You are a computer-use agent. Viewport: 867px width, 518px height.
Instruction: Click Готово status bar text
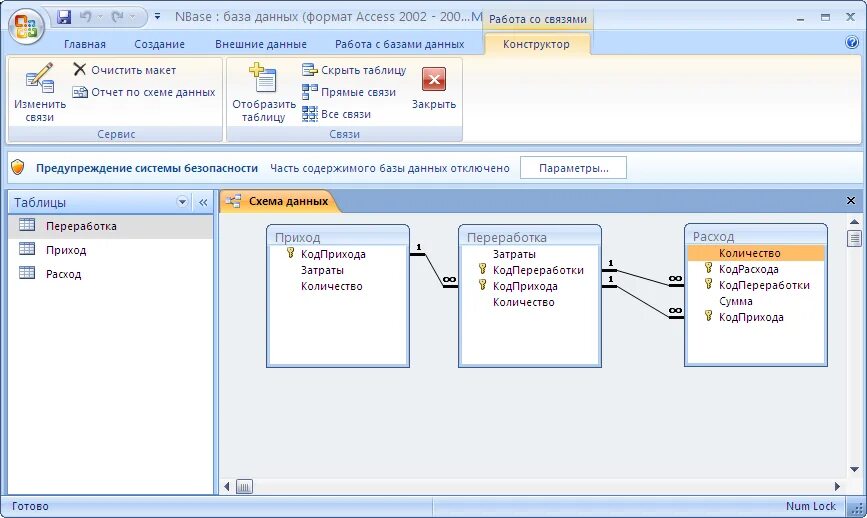click(30, 506)
